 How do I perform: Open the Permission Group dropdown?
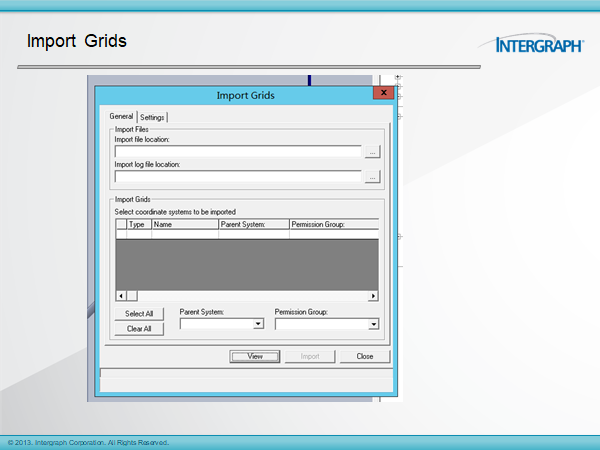click(x=373, y=324)
